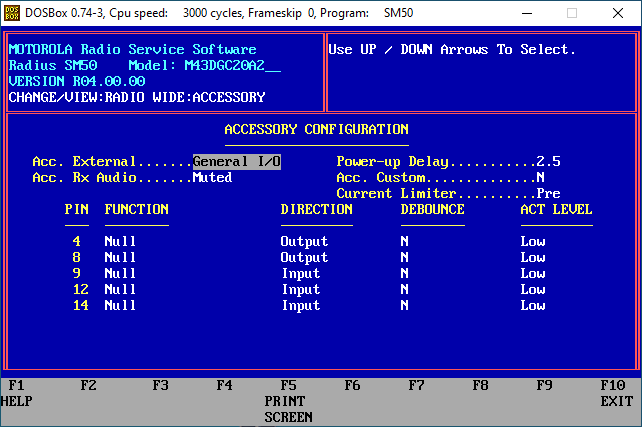Select pin 4 active level Low
The height and width of the screenshot is (427, 642).
(533, 241)
